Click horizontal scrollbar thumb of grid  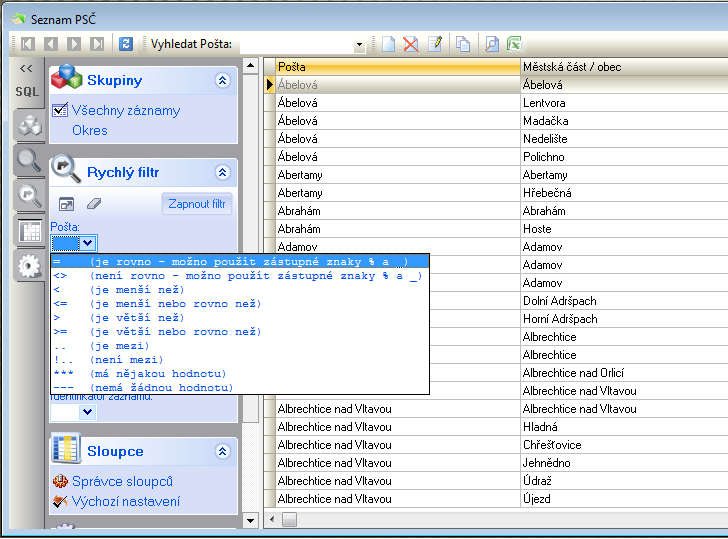pyautogui.click(x=289, y=519)
